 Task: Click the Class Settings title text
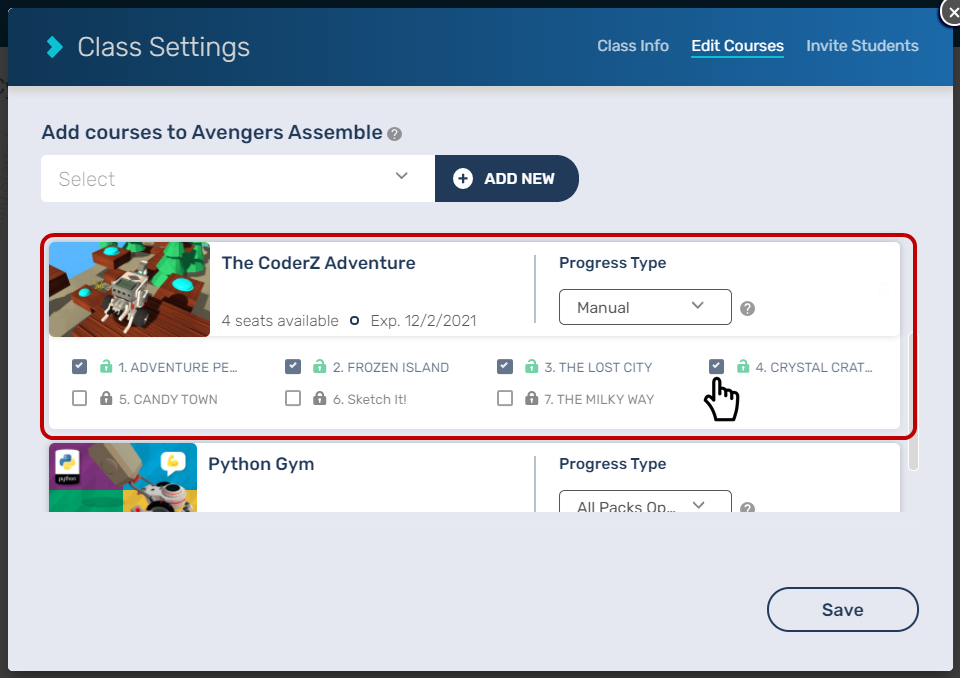point(163,47)
